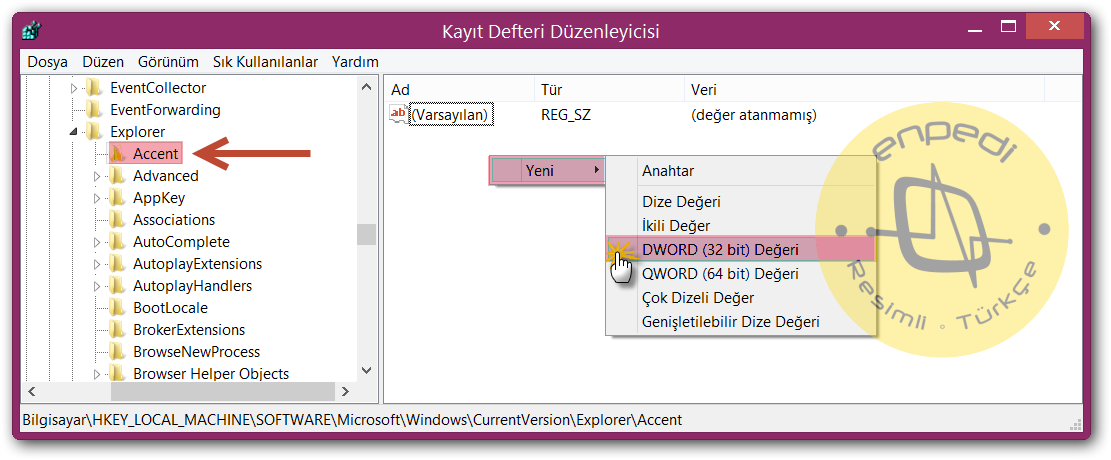
Task: Click the registry path in status bar
Action: (x=352, y=420)
